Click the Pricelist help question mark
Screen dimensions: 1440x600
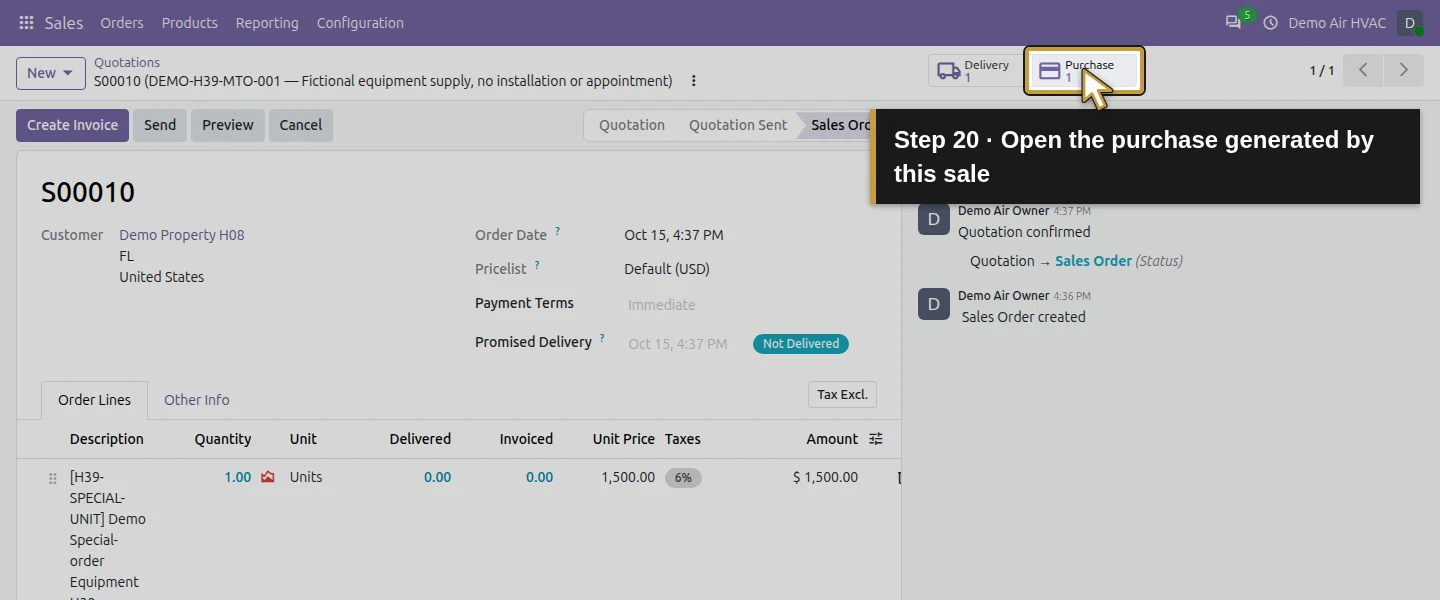click(x=537, y=265)
